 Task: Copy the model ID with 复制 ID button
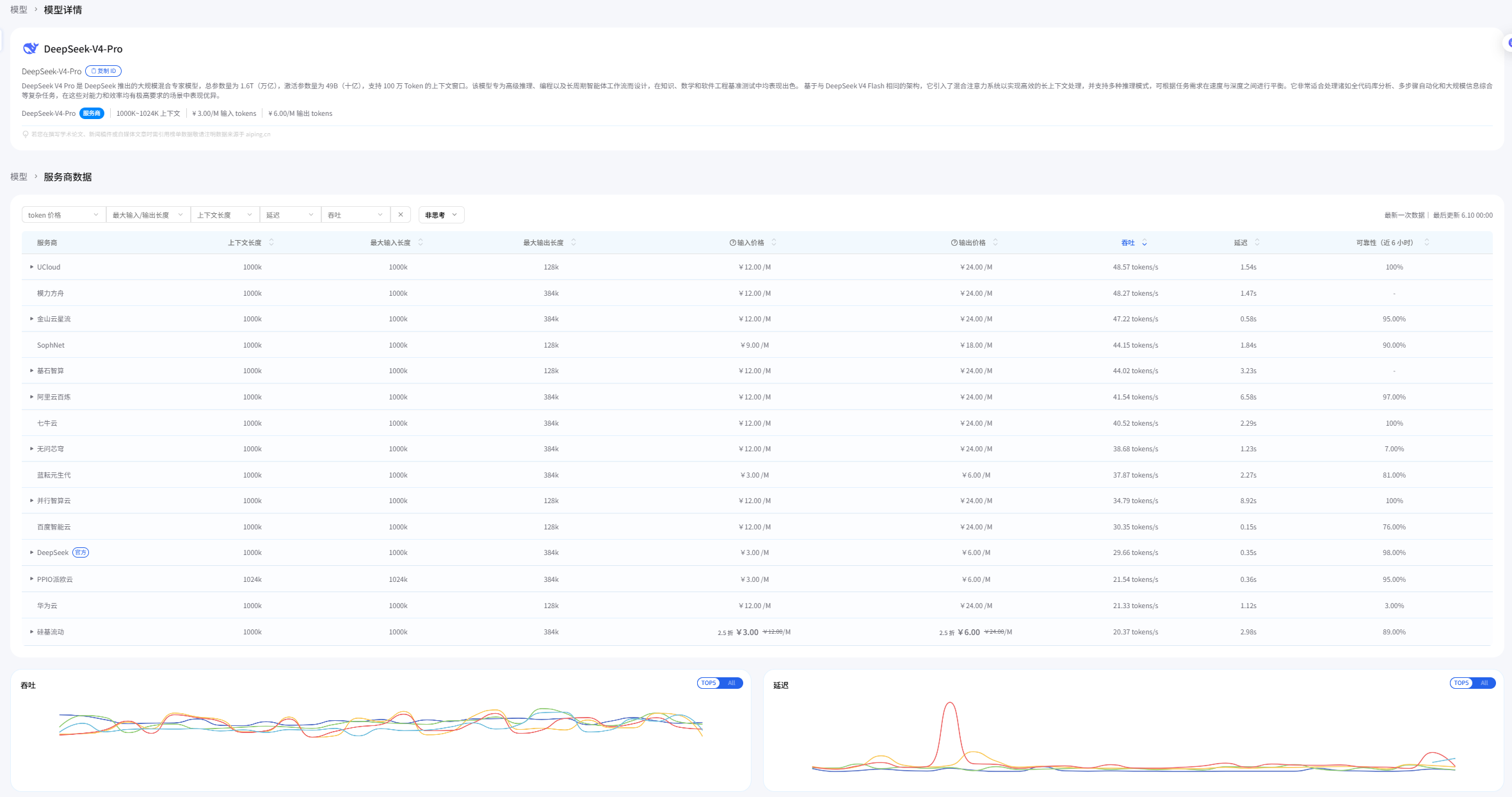103,71
